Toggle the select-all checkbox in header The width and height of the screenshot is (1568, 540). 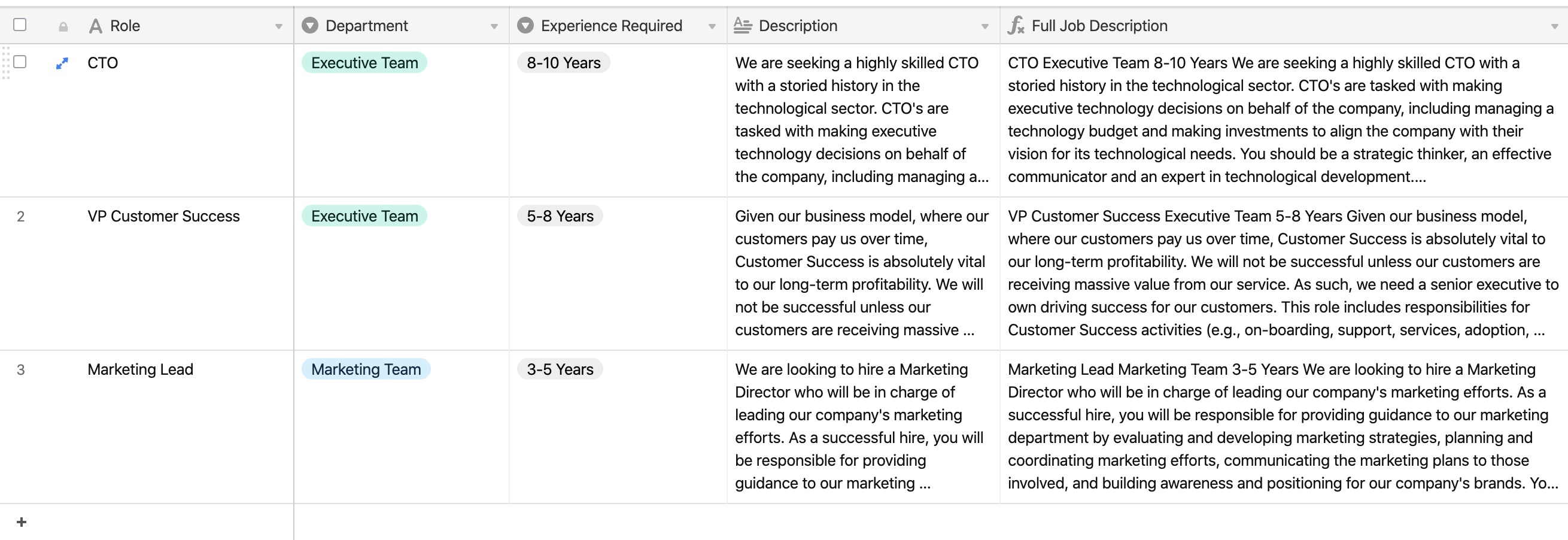point(20,25)
